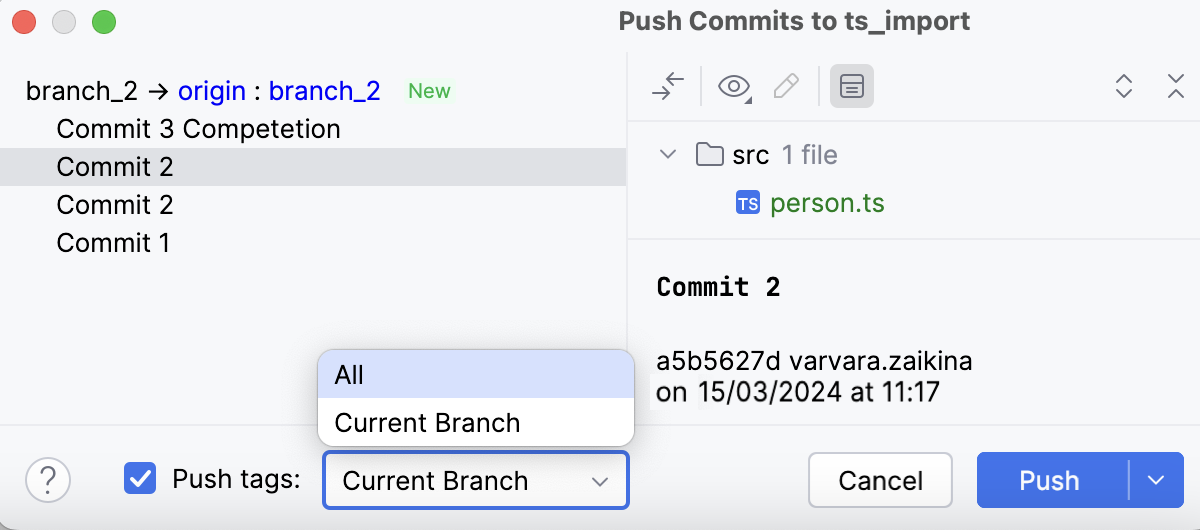Choose Current Branch from the dropdown list
Viewport: 1200px width, 530px height.
coord(475,422)
